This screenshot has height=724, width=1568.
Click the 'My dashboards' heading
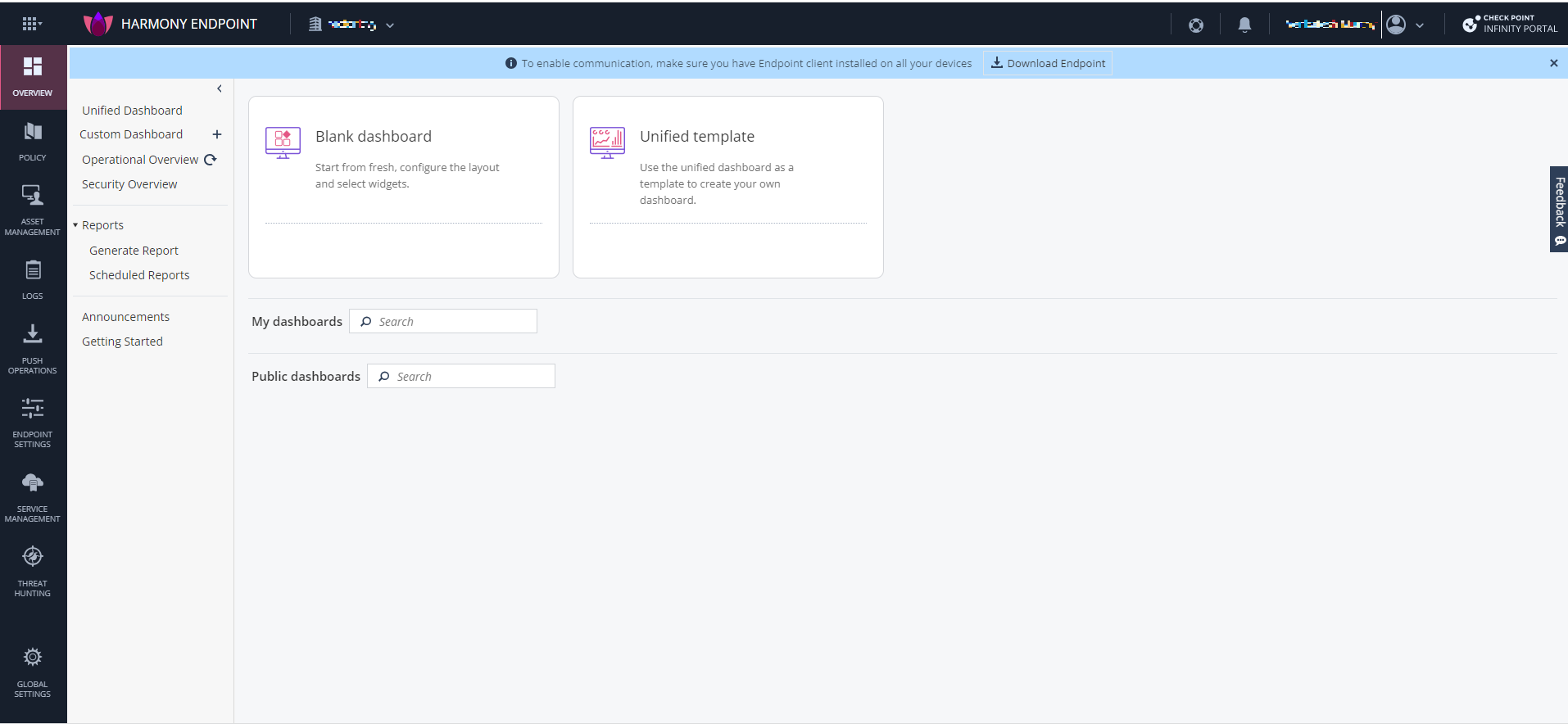tap(297, 321)
